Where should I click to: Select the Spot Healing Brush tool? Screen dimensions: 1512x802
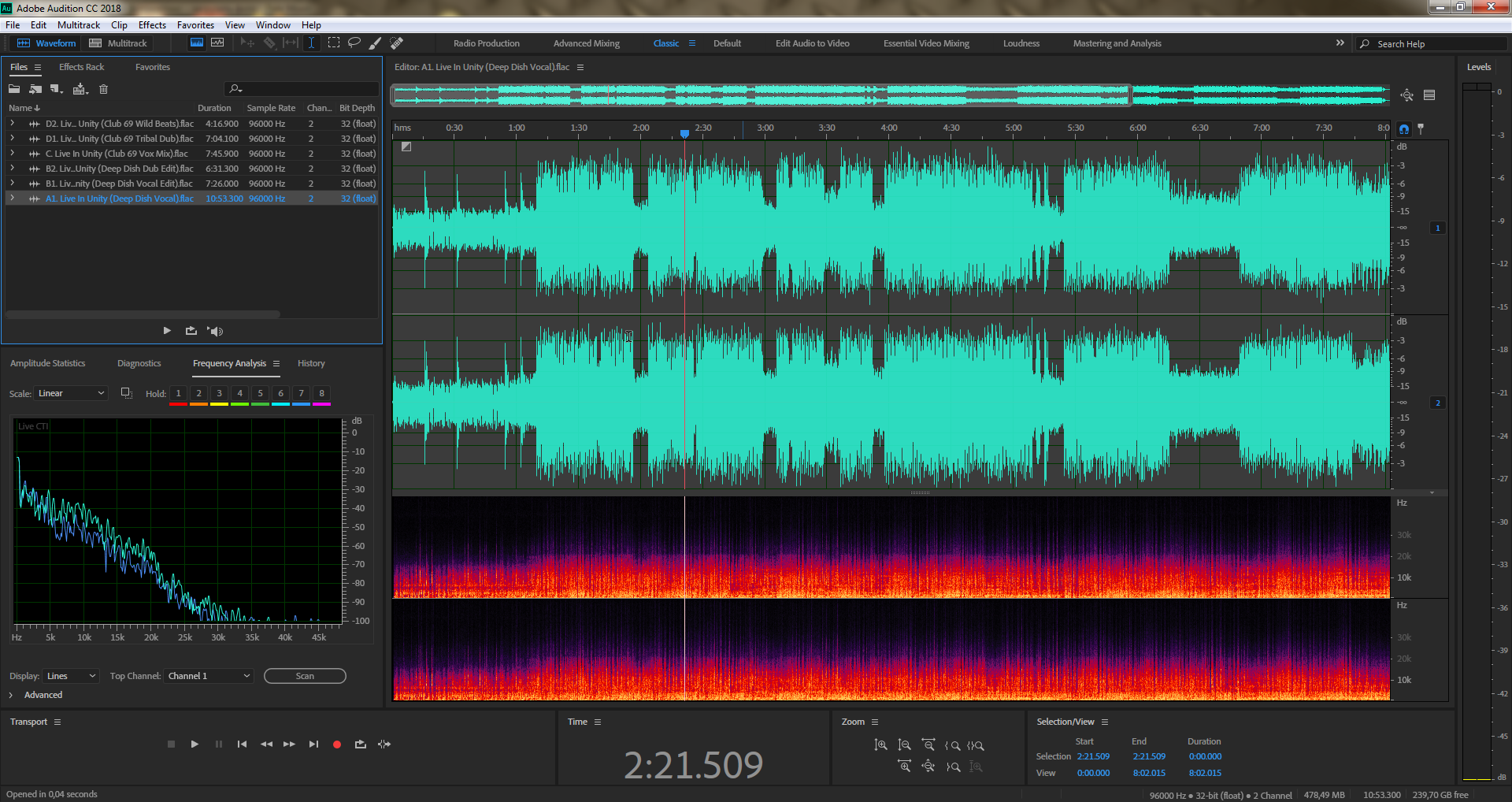click(397, 43)
